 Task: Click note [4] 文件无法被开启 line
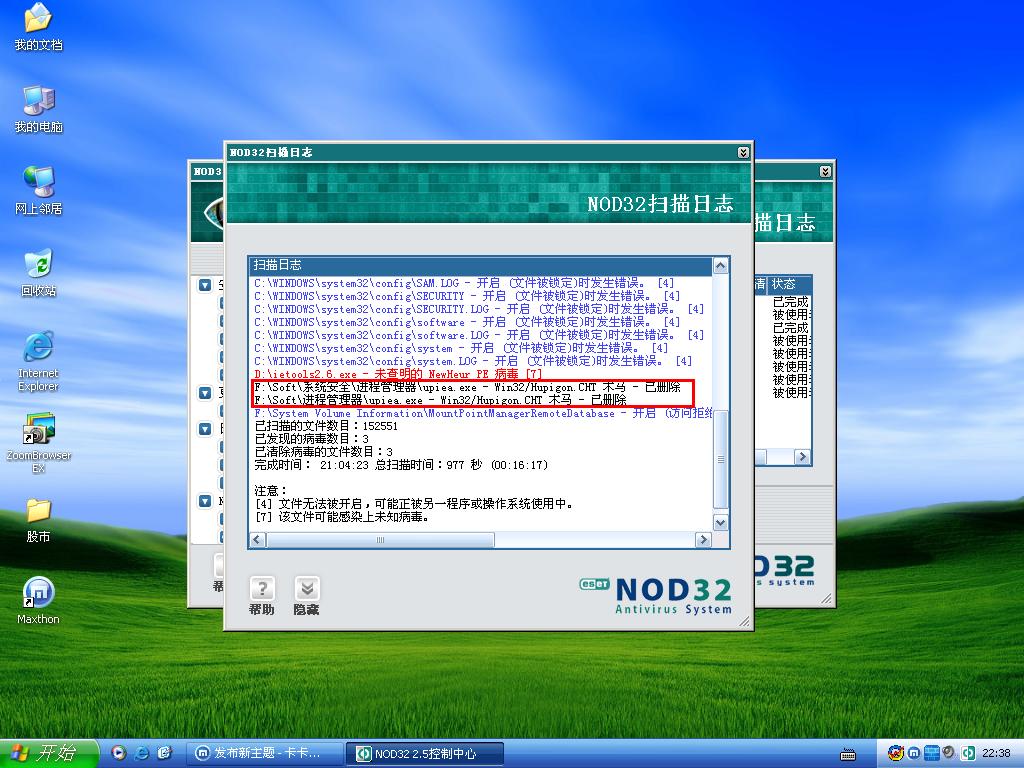[x=414, y=504]
